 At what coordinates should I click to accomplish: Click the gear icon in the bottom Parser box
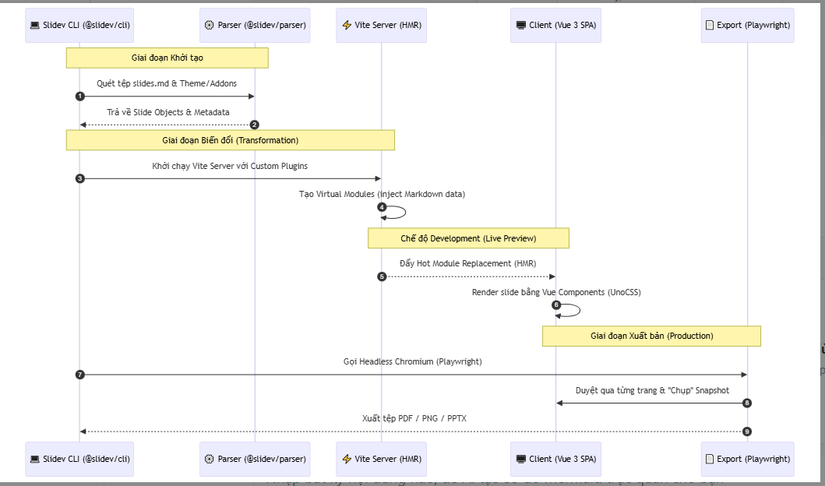click(x=208, y=459)
